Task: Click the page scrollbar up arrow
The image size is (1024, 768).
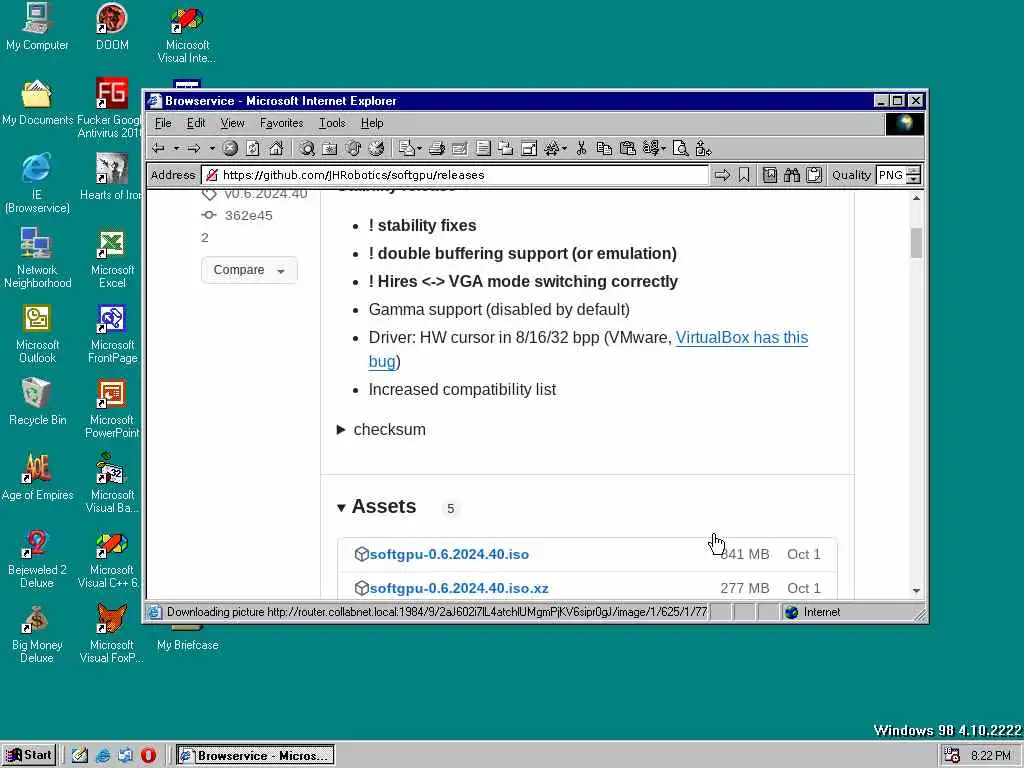Action: [x=916, y=198]
